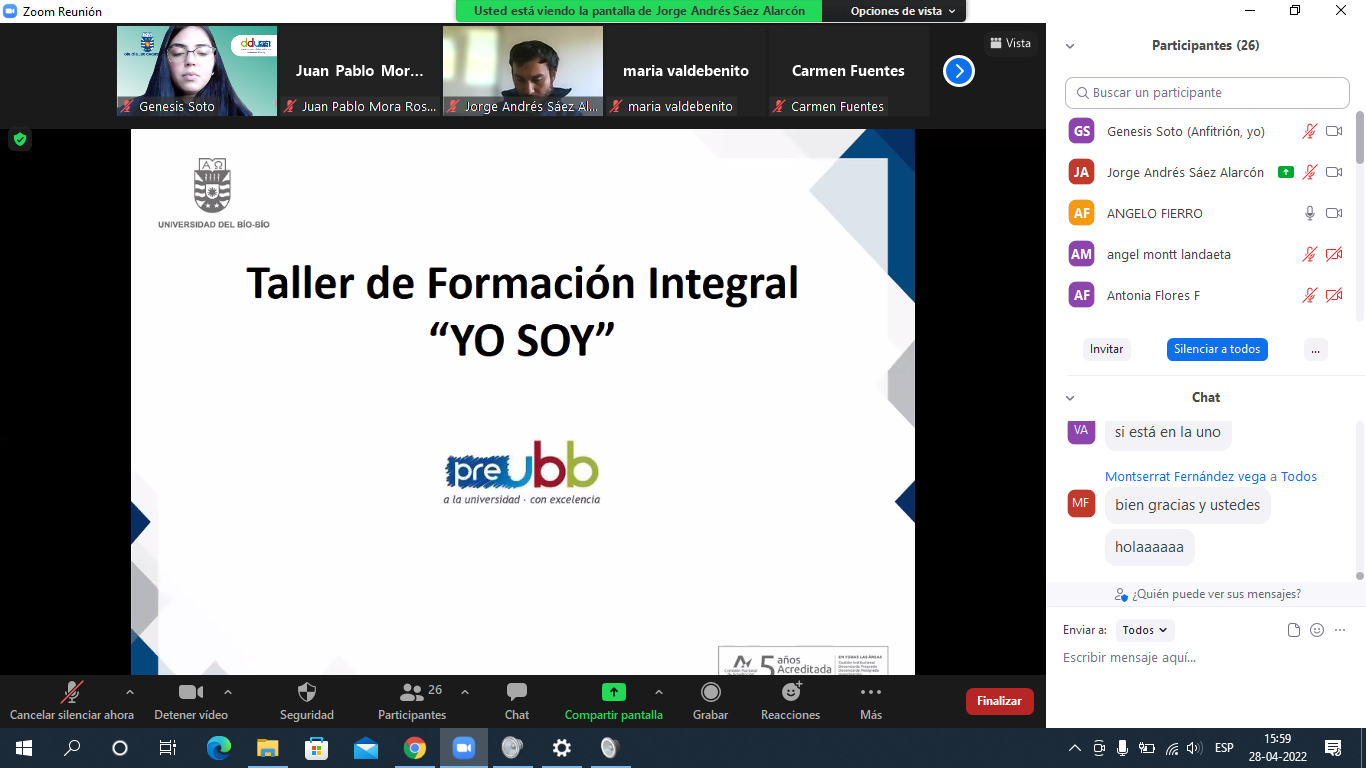This screenshot has height=768, width=1366.
Task: Click the red Finalizar button
Action: pyautogui.click(x=999, y=701)
